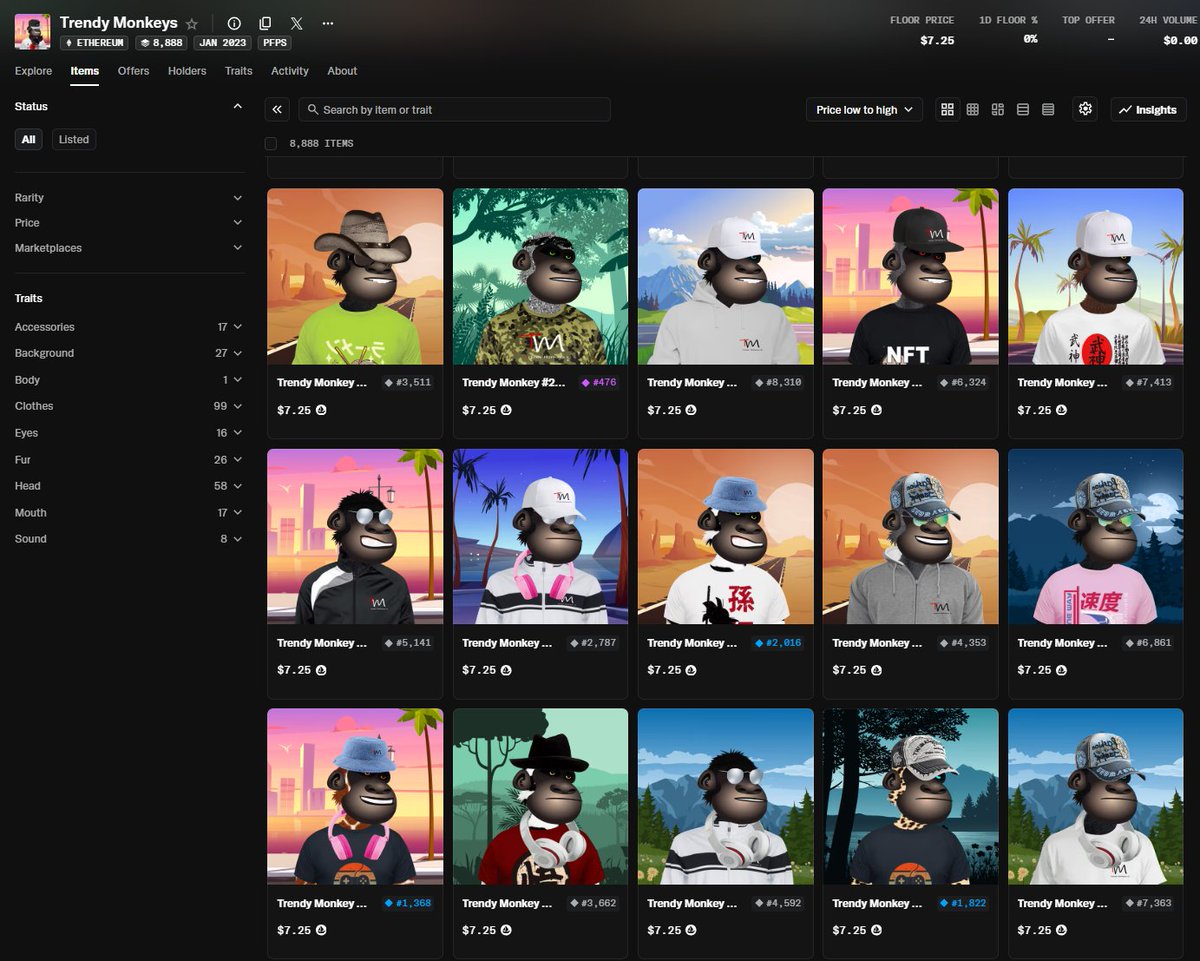Click the Trendy Monkeys collection avatar

click(x=32, y=32)
